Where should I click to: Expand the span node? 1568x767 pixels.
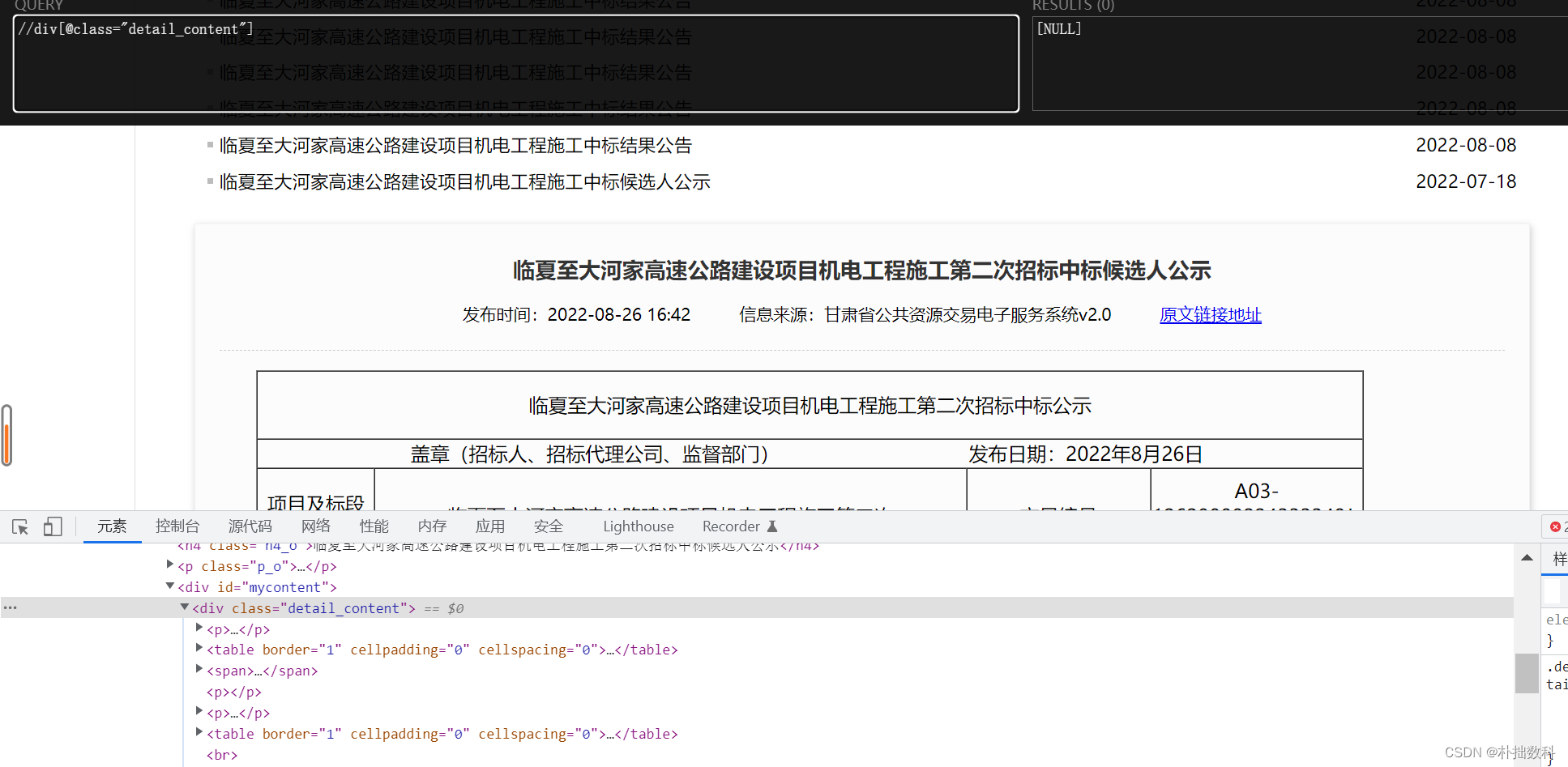[199, 669]
